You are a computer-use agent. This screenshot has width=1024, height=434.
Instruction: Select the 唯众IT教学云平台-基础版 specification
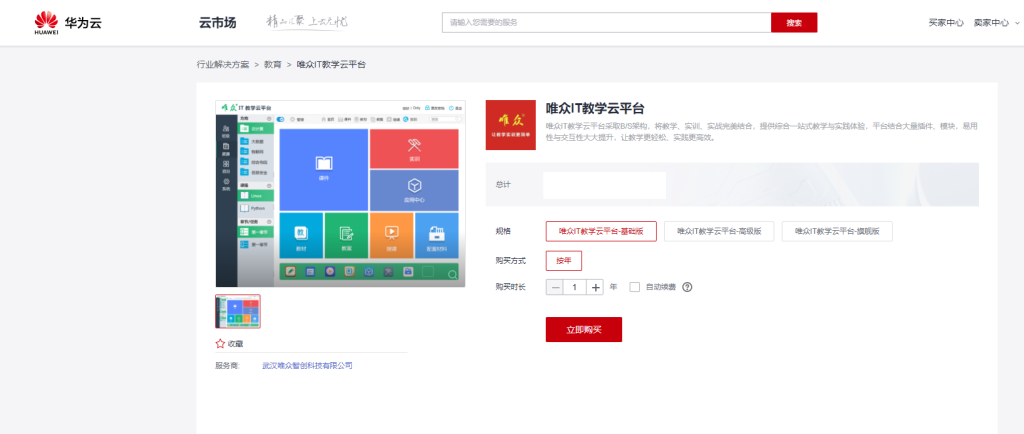pos(601,231)
